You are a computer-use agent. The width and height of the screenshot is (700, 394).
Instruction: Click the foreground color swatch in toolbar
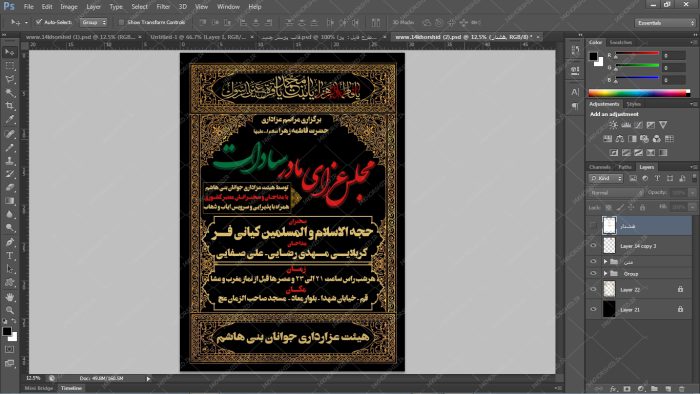[x=7, y=331]
